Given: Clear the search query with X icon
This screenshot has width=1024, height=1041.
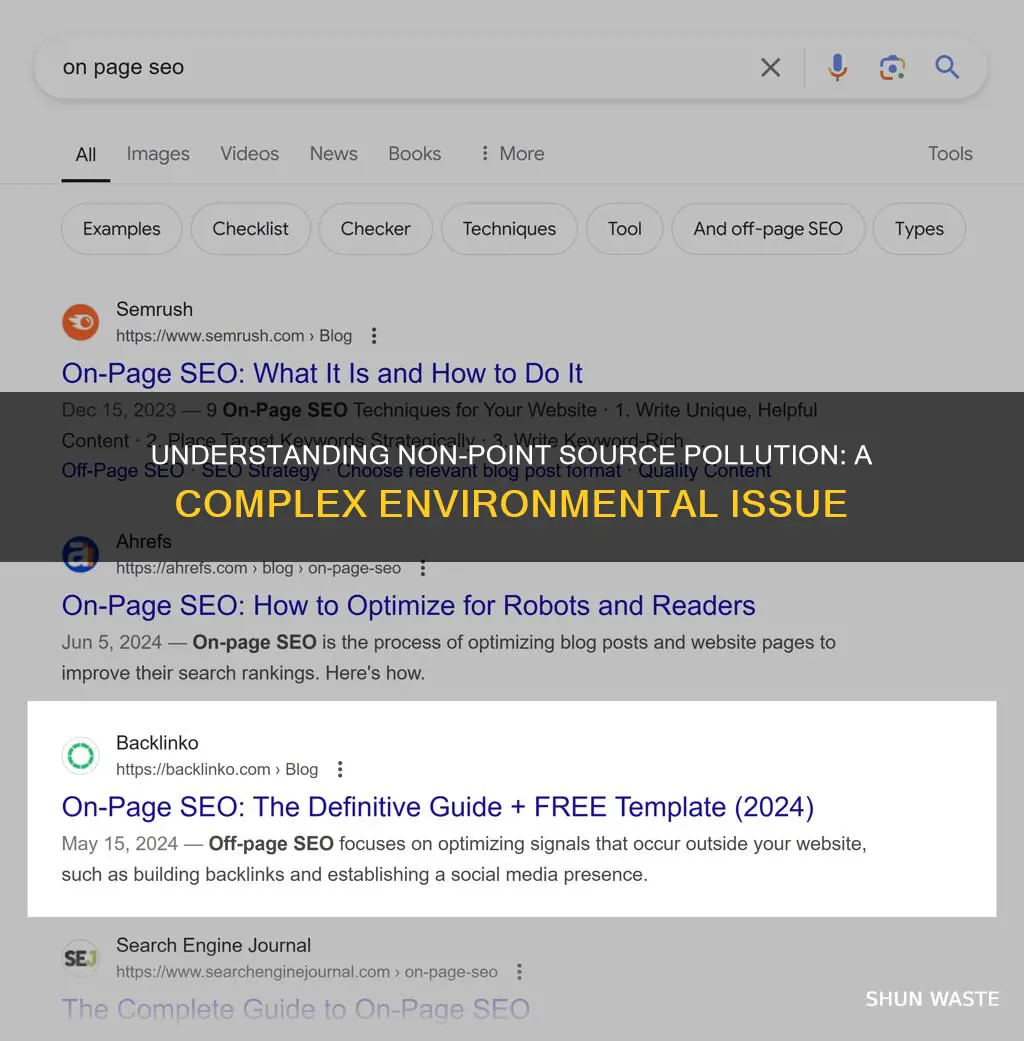Looking at the screenshot, I should [770, 67].
